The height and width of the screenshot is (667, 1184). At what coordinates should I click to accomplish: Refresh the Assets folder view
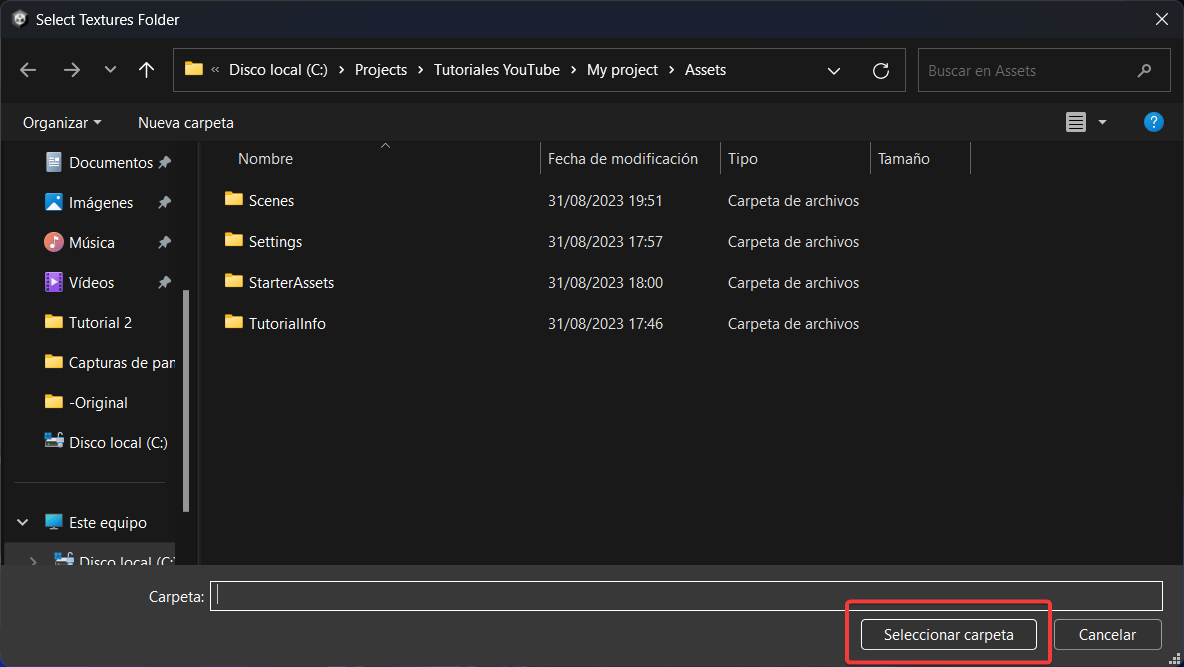click(x=880, y=71)
